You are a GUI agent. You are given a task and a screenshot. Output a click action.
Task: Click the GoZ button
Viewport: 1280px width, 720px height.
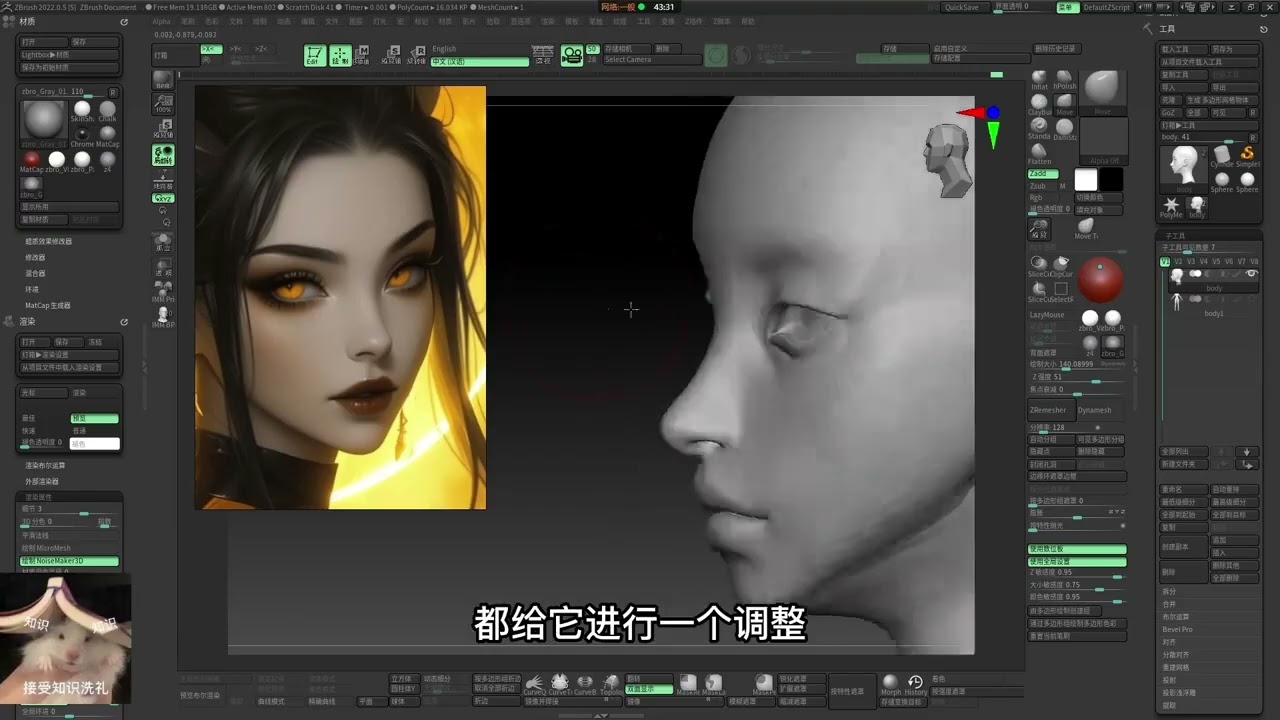(1172, 113)
